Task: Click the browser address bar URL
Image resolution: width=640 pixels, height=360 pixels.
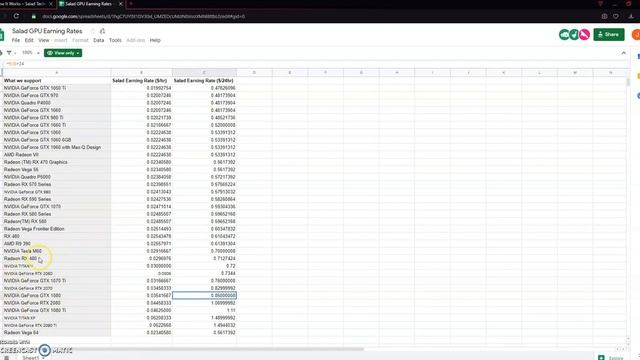Action: coord(143,17)
